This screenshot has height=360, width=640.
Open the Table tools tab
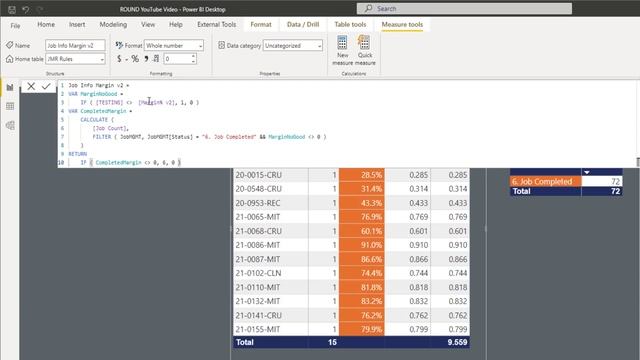point(350,24)
